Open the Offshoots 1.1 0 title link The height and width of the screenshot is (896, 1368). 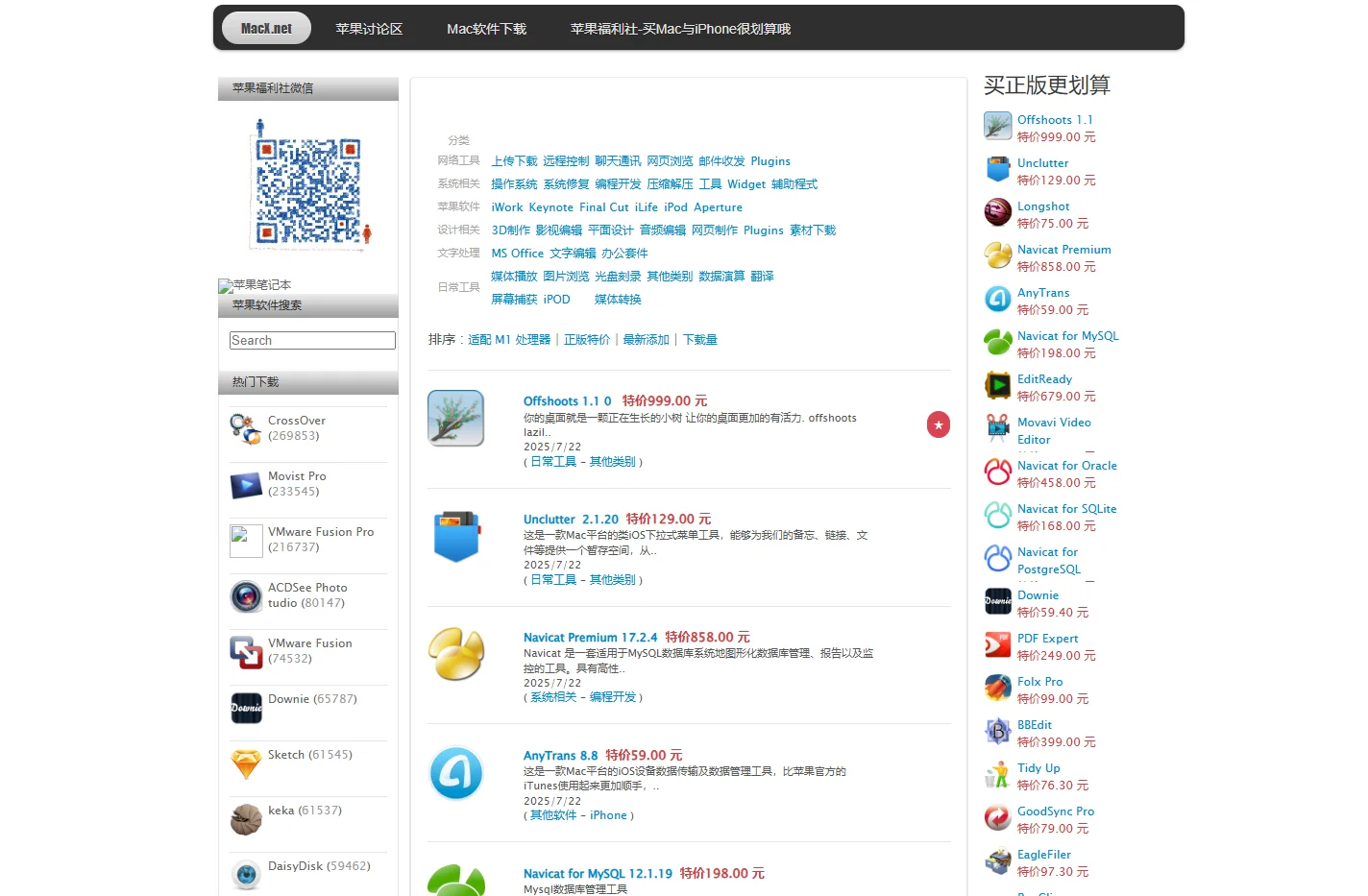568,401
